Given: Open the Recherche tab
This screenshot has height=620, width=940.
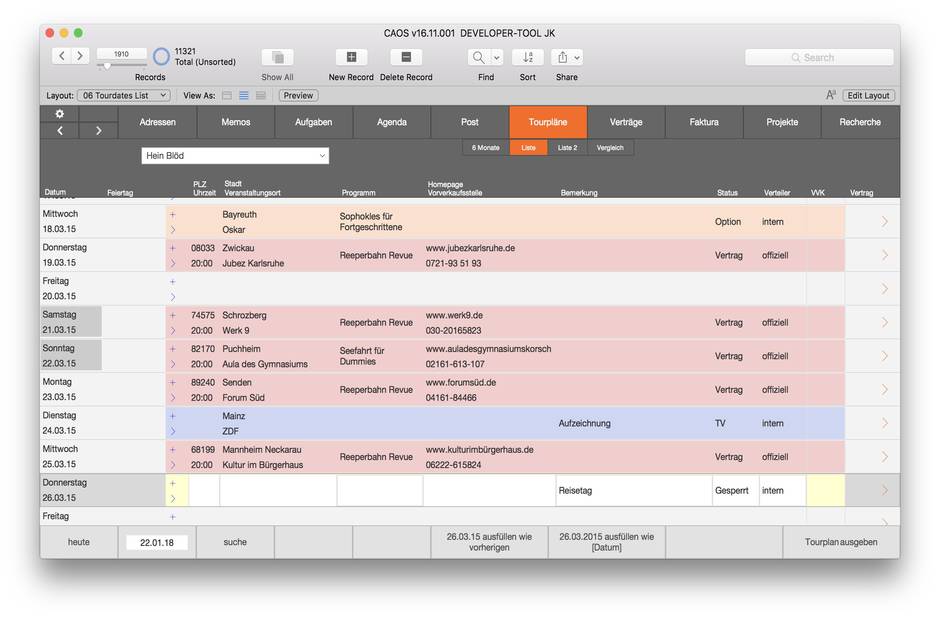Looking at the screenshot, I should (860, 122).
